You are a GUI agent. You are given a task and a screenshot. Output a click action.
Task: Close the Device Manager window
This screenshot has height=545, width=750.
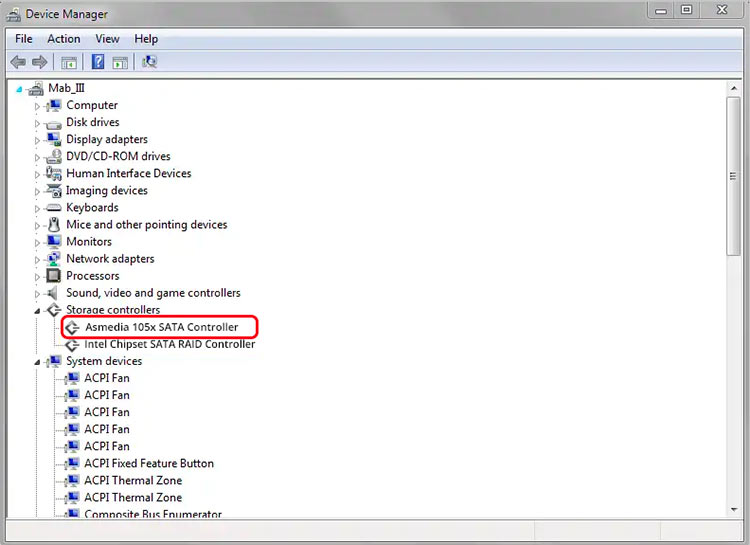click(722, 10)
